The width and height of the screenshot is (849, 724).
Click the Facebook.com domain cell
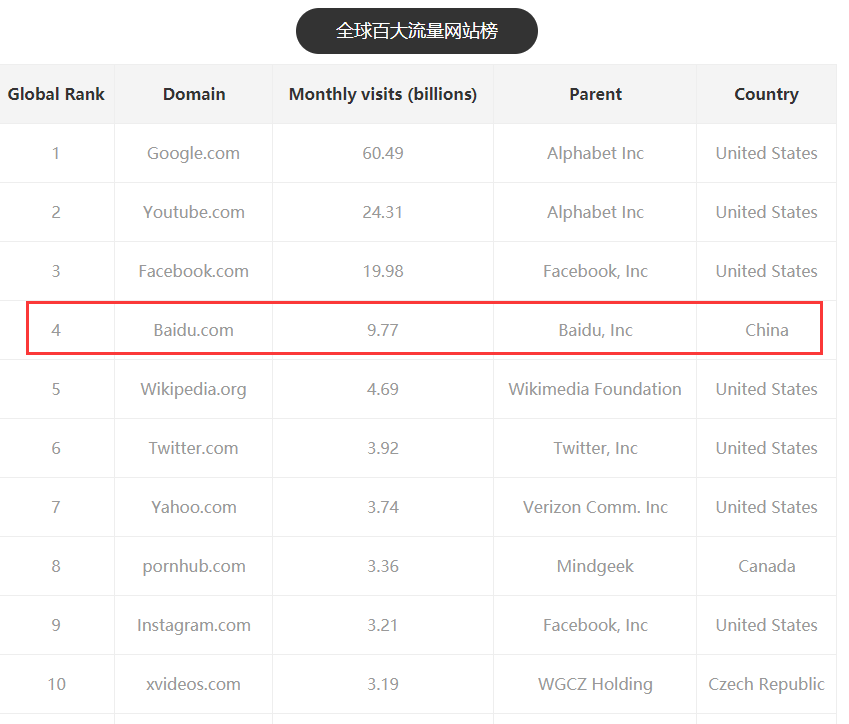click(x=194, y=271)
